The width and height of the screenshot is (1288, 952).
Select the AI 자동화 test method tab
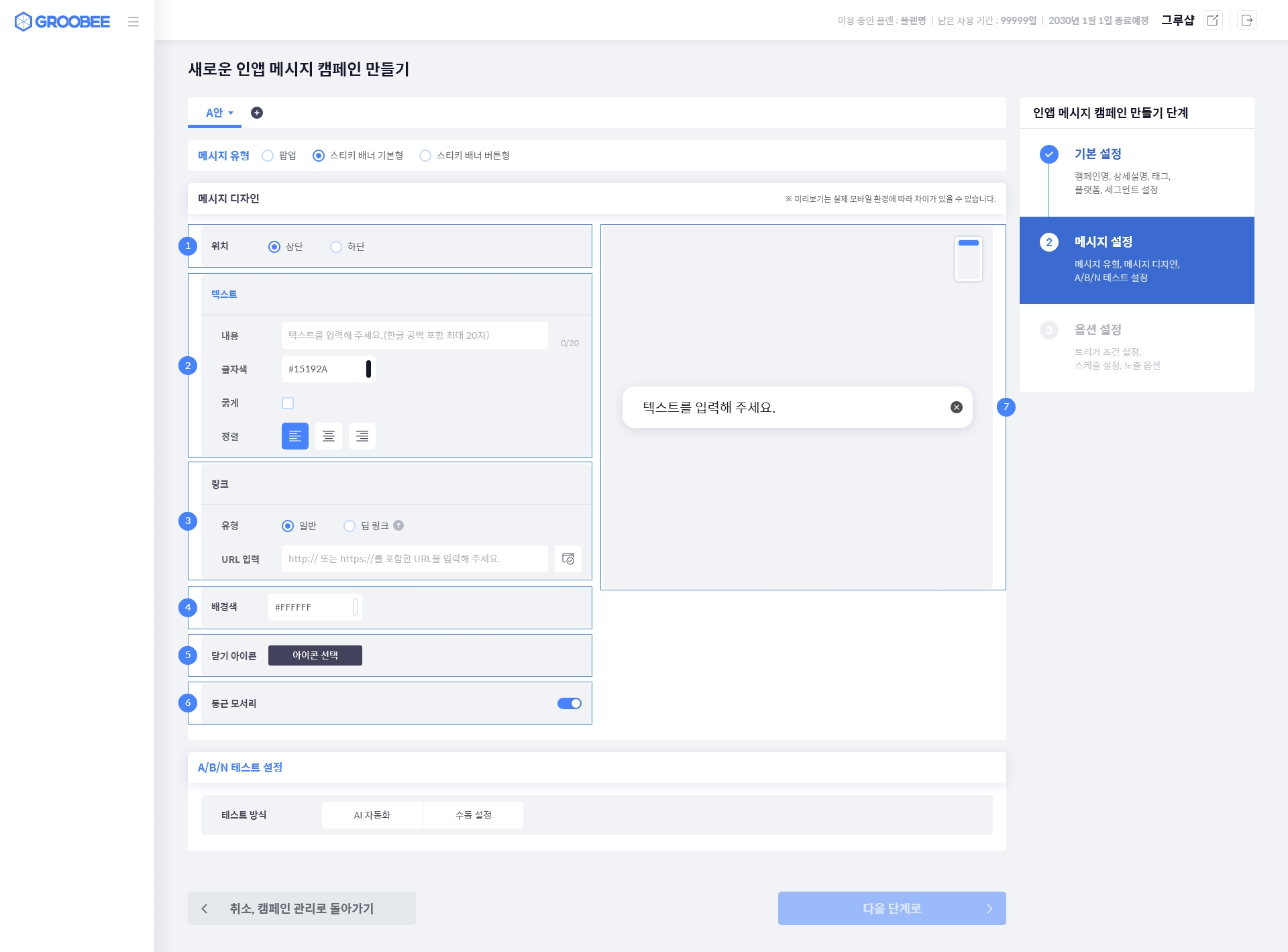coord(372,815)
